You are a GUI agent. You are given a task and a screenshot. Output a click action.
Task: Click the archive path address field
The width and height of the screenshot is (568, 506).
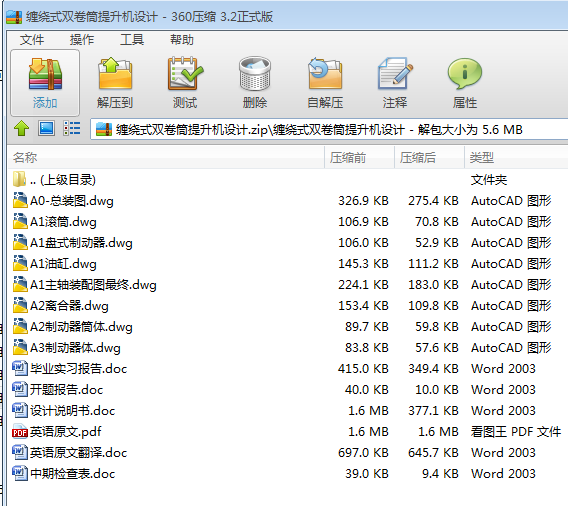click(329, 129)
